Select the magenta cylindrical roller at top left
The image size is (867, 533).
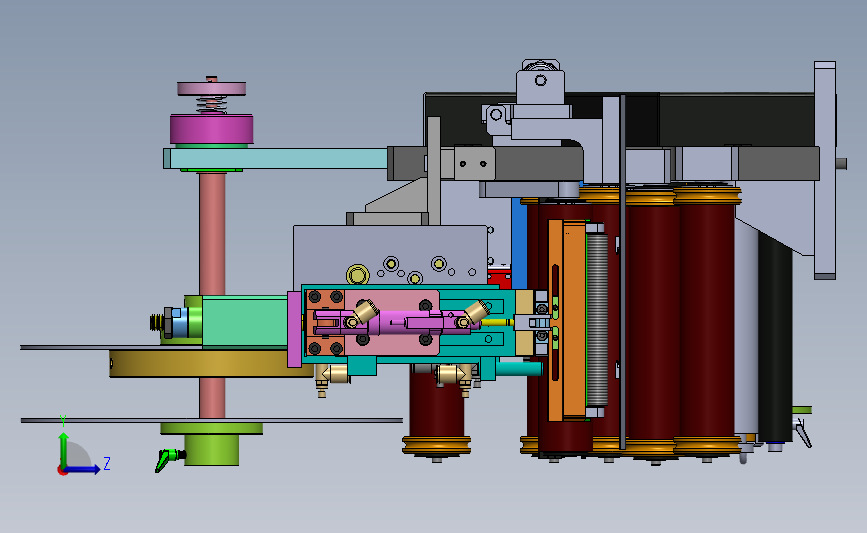[211, 129]
